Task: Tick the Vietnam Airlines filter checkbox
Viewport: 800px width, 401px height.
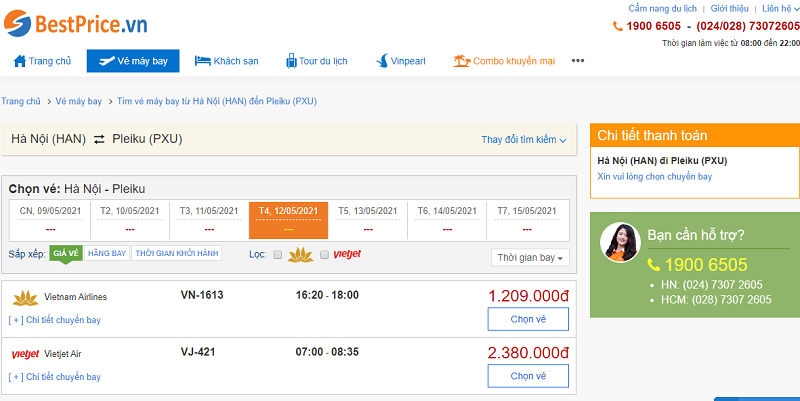Action: click(278, 255)
